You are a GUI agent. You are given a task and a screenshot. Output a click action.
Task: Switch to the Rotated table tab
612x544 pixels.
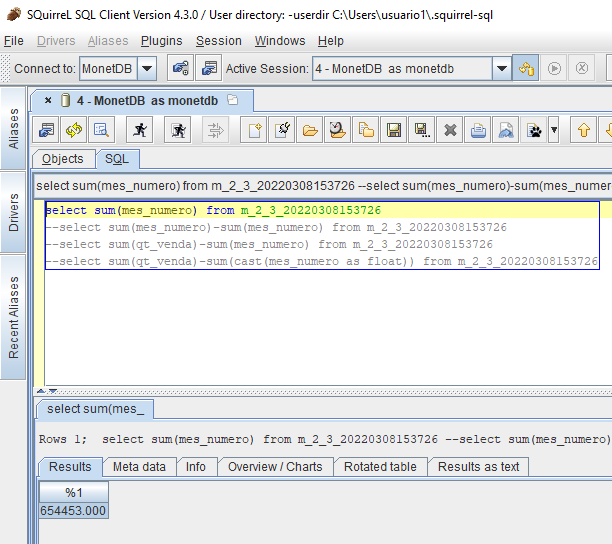coord(380,467)
